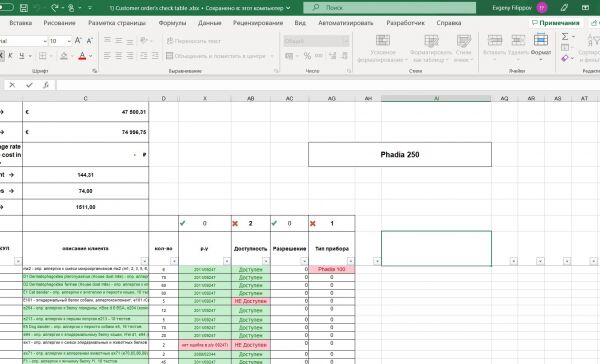
Task: Toggle align text left
Action: click(x=107, y=56)
